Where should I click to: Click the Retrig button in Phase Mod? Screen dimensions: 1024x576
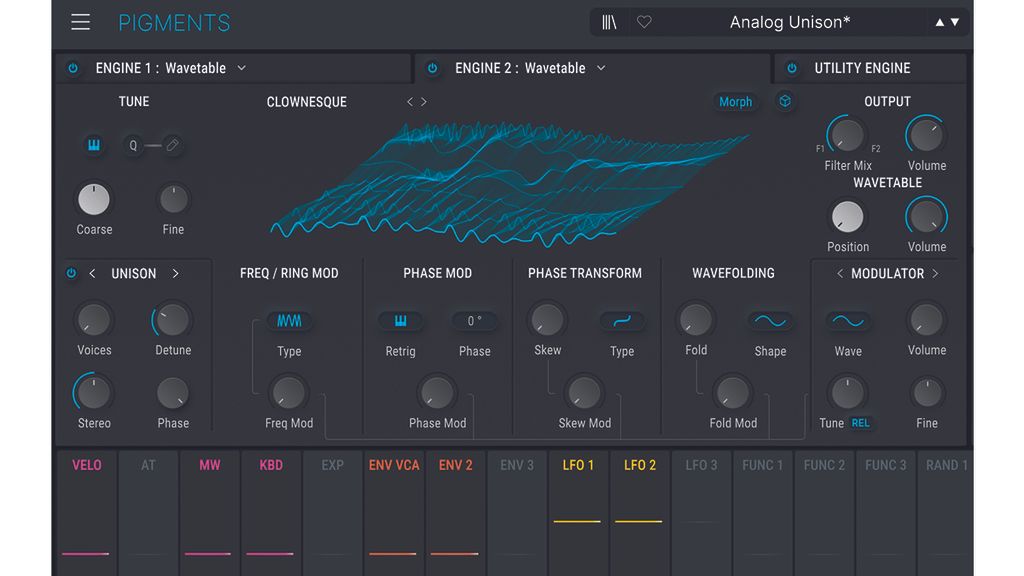pyautogui.click(x=400, y=321)
